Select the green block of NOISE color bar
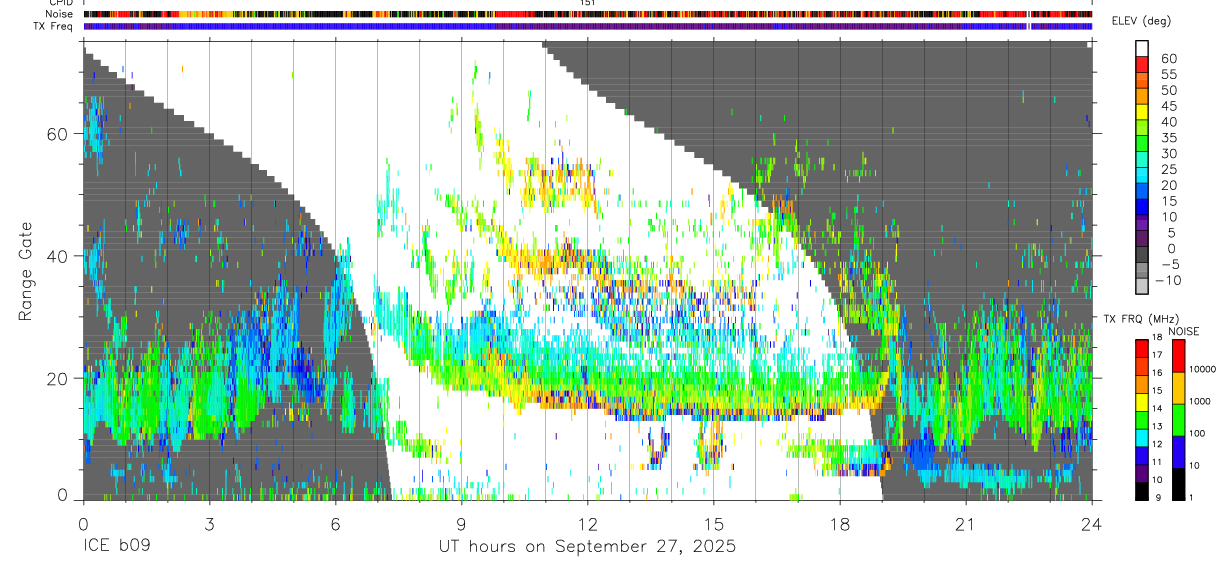The height and width of the screenshot is (567, 1228). (x=1179, y=420)
